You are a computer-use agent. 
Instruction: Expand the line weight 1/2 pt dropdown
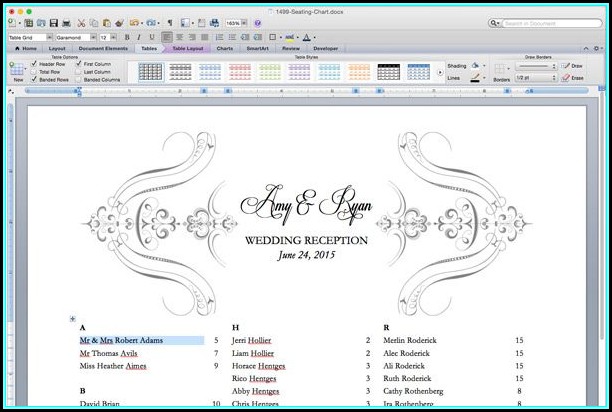click(x=551, y=77)
